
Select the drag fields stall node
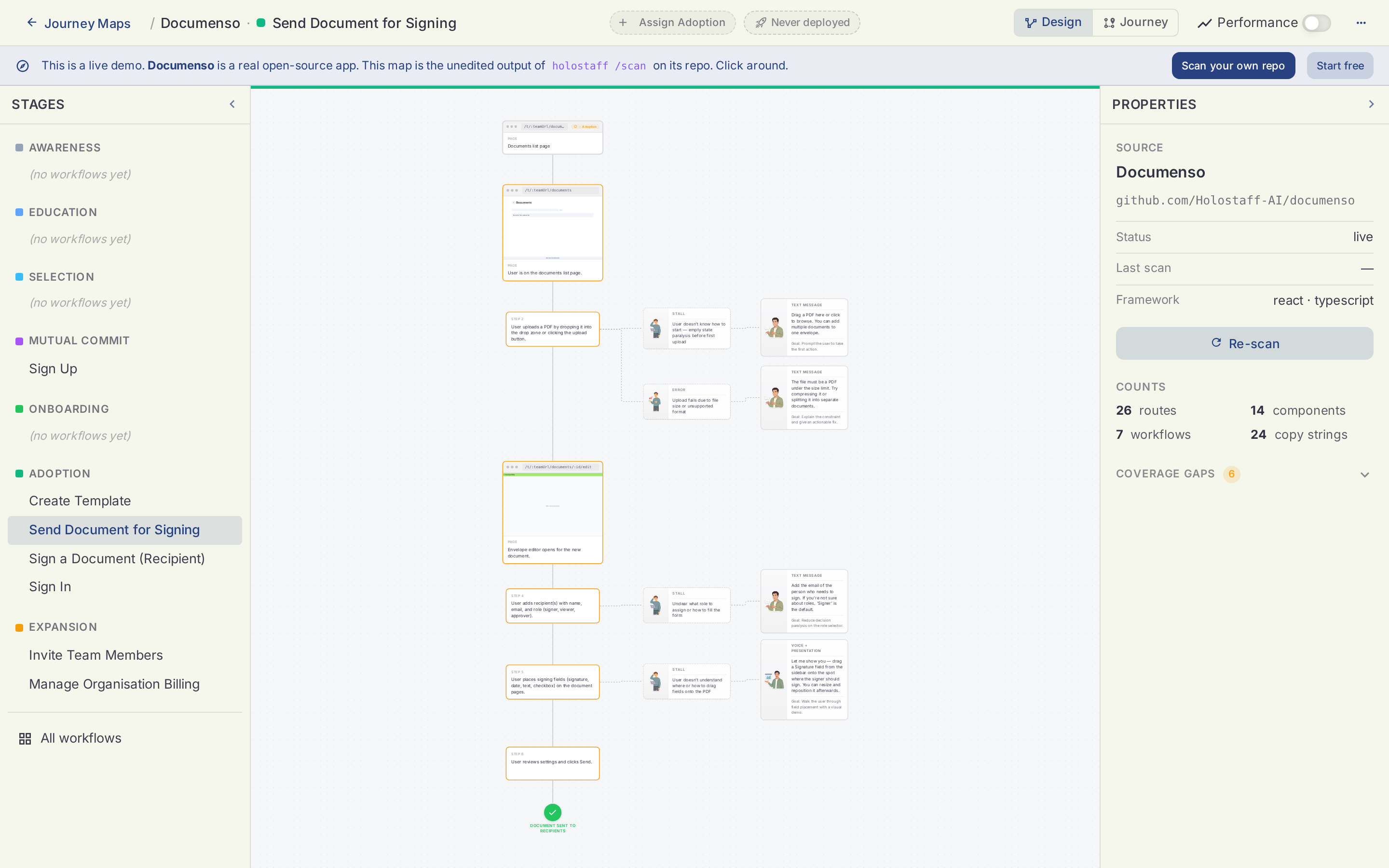click(x=686, y=681)
